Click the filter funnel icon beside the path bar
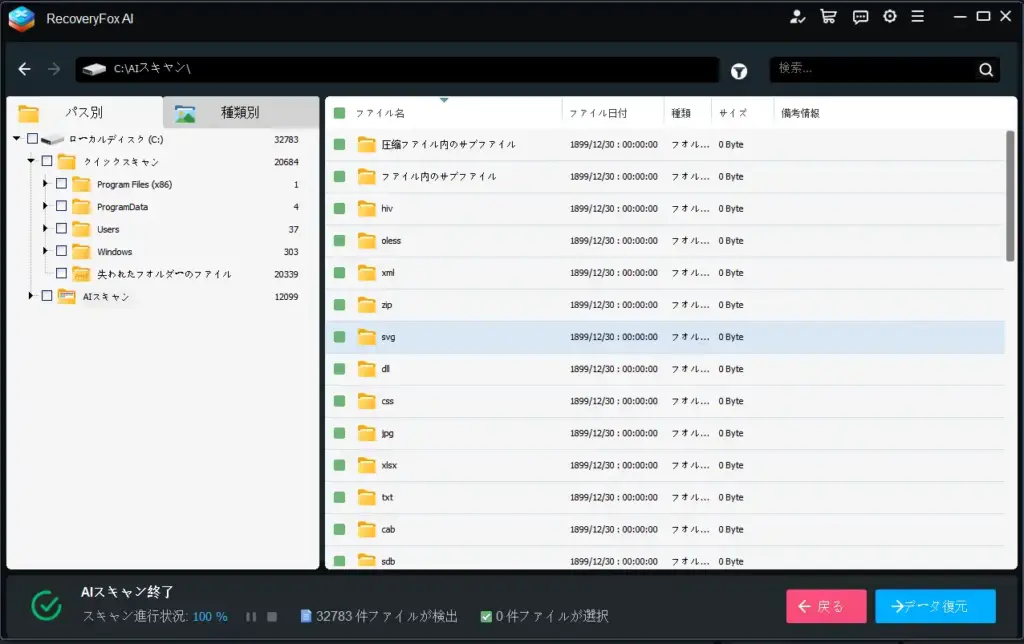This screenshot has width=1024, height=644. click(x=739, y=69)
